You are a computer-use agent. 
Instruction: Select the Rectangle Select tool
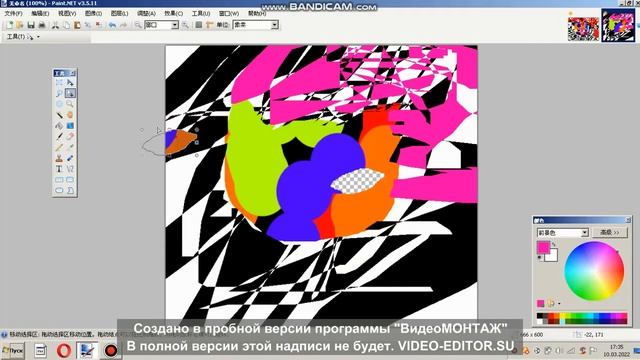59,82
